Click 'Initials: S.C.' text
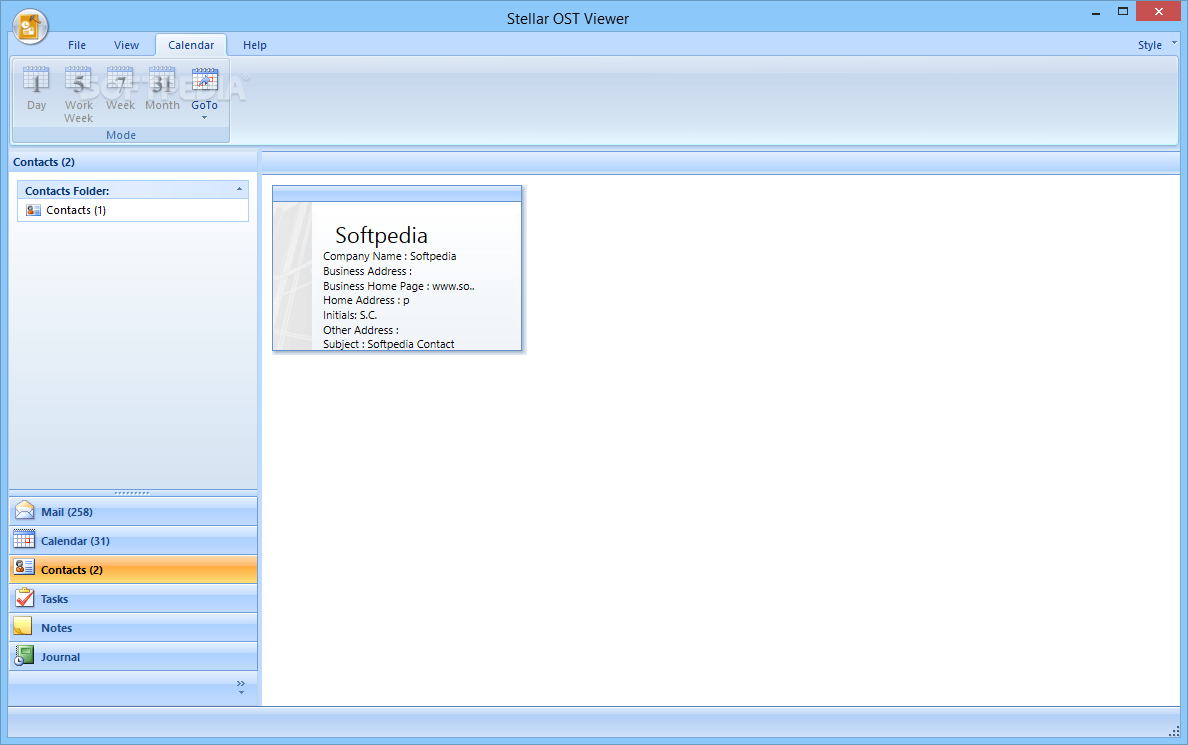Viewport: 1188px width, 745px height. (x=350, y=315)
